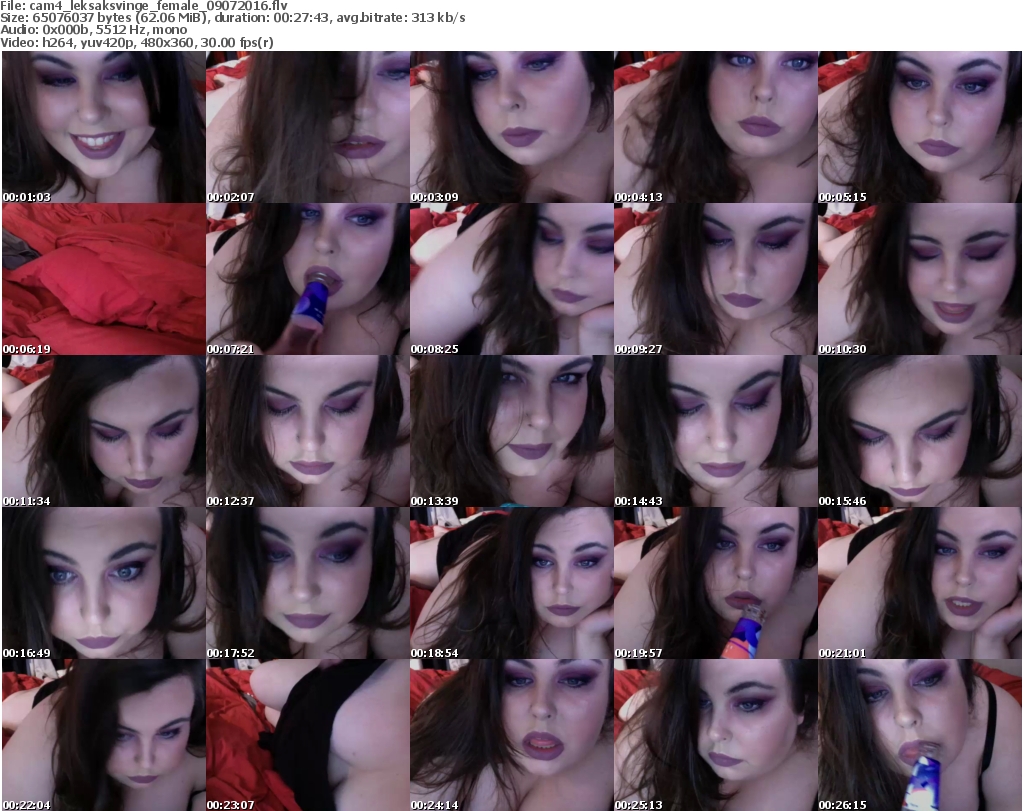Click the file name cam4_leksaksvinge_female_09072016.flv
This screenshot has width=1024, height=811.
pyautogui.click(x=158, y=6)
